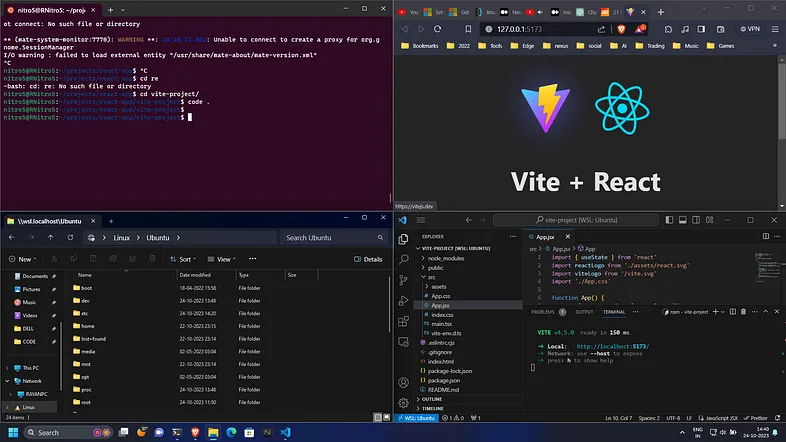Click Brave Rewards triangle icon
Viewport: 786px width, 442px height.
[640, 29]
